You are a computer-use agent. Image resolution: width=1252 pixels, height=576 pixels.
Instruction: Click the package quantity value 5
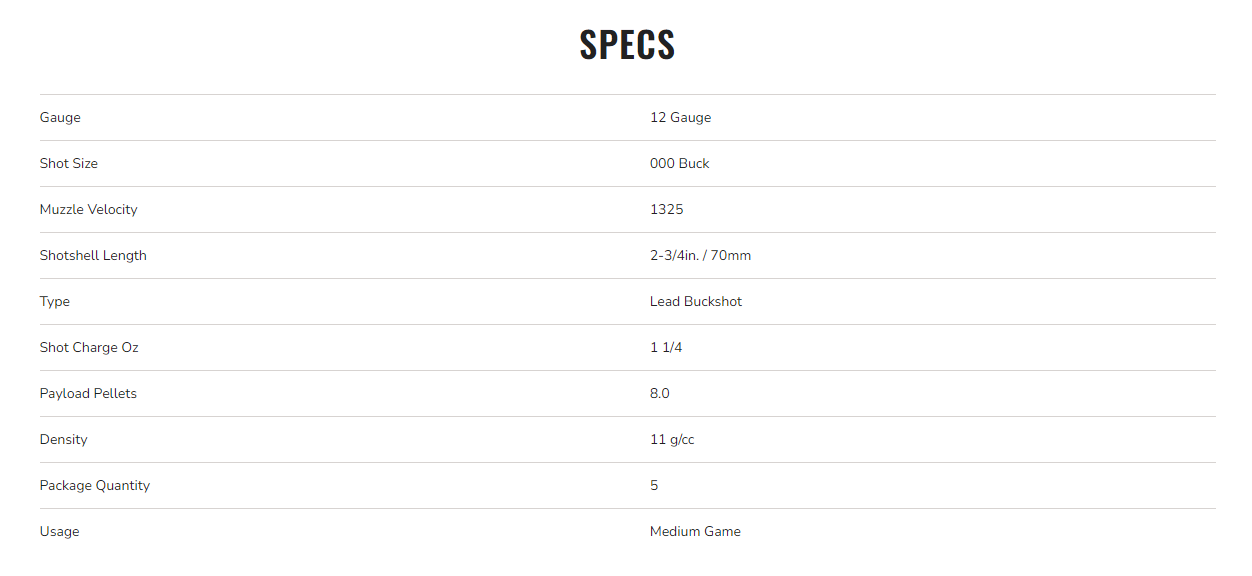654,485
